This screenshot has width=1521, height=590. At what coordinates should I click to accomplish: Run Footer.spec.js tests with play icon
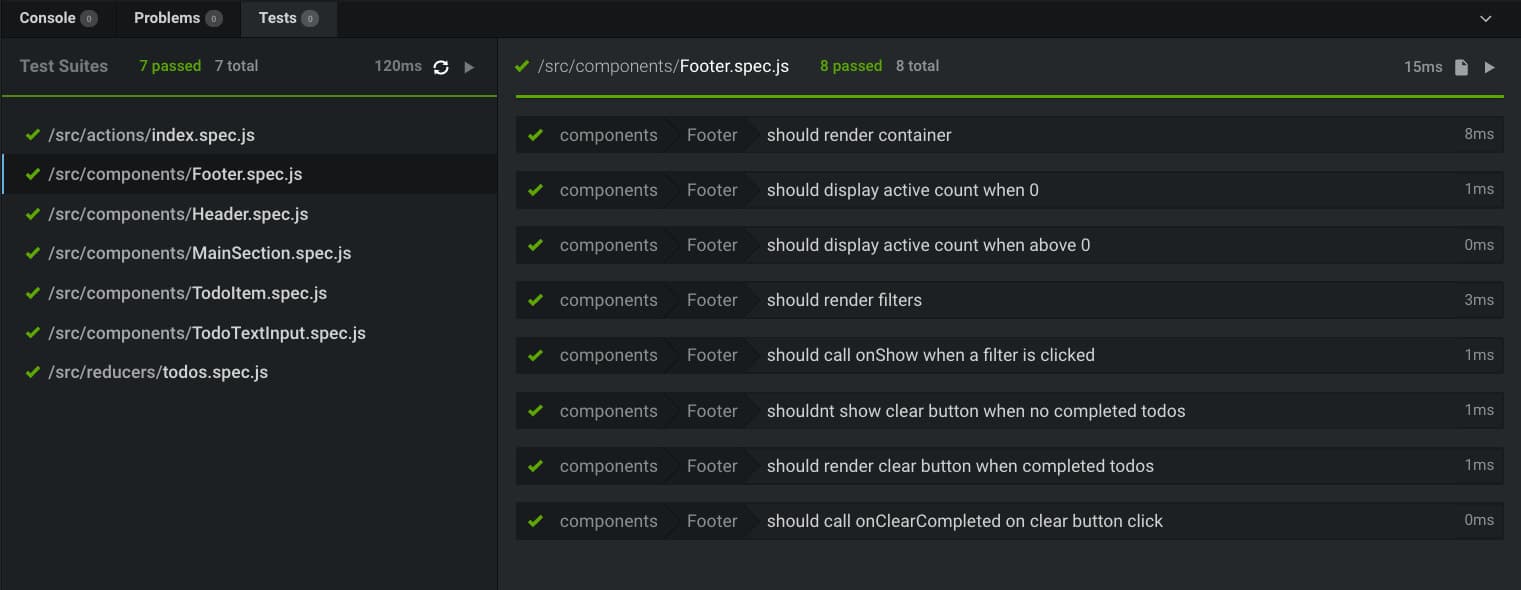pyautogui.click(x=1489, y=67)
